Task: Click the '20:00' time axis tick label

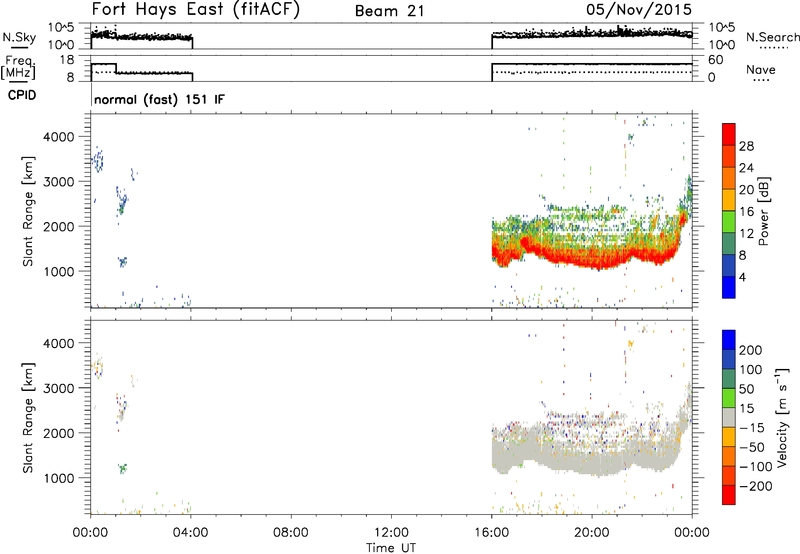Action: pos(591,533)
